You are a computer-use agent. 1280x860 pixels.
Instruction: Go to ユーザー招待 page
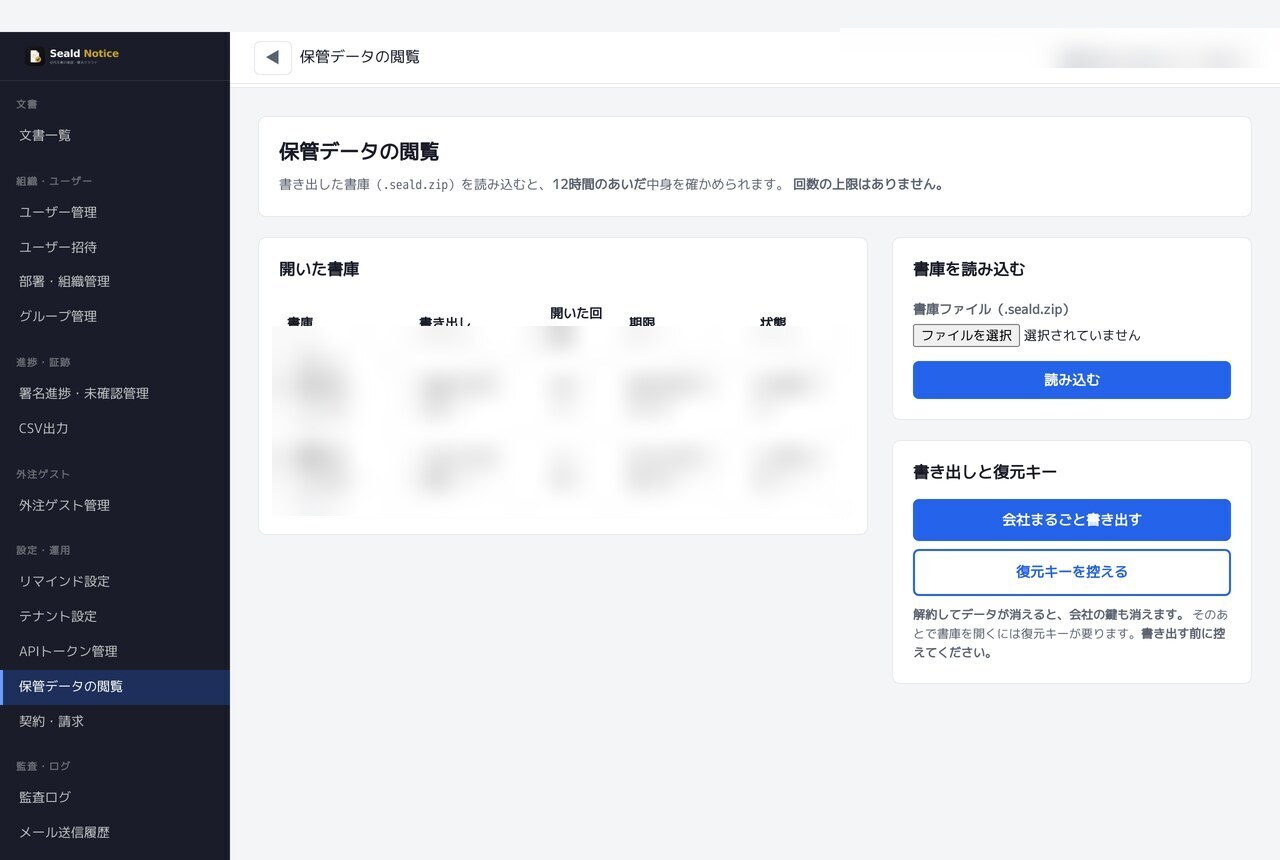pyautogui.click(x=115, y=247)
